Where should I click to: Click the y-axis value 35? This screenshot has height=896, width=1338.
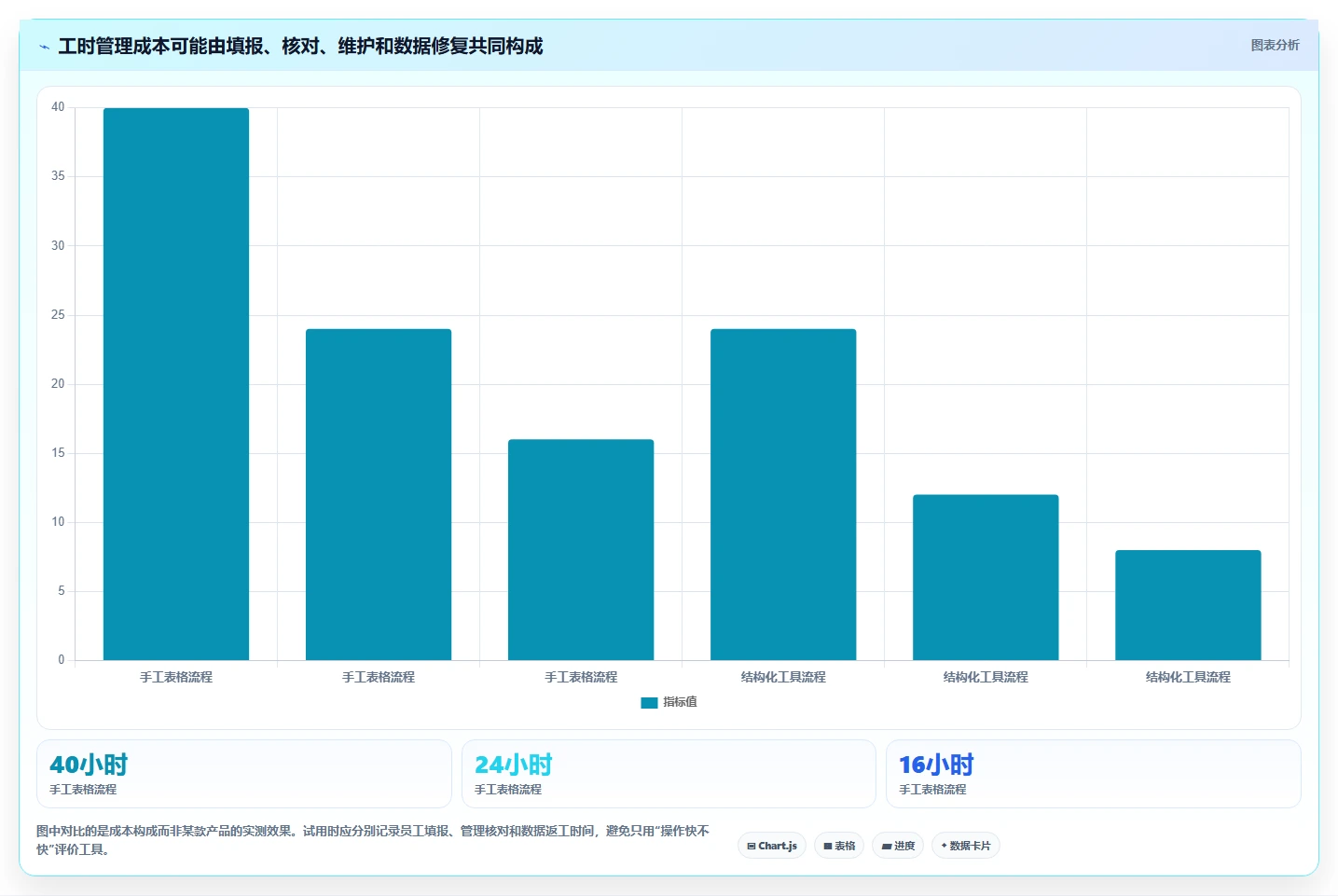click(58, 176)
